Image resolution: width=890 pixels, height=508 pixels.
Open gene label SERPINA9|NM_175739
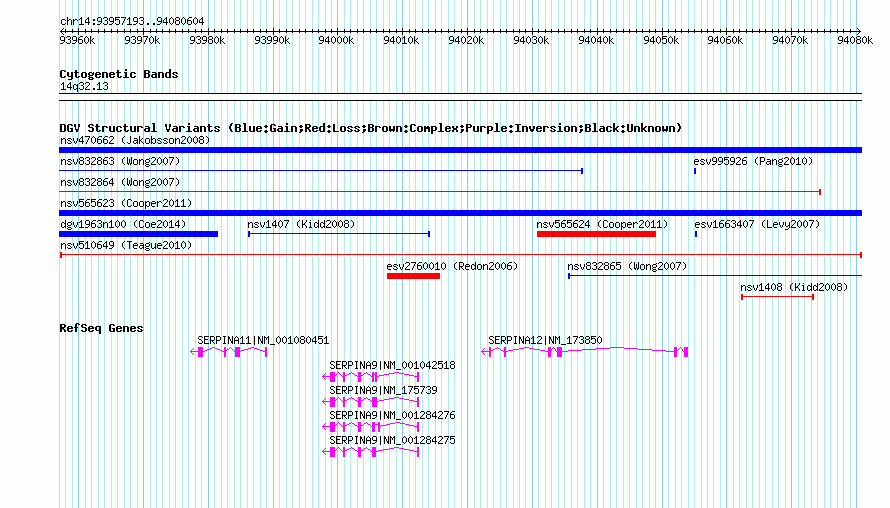pos(383,391)
